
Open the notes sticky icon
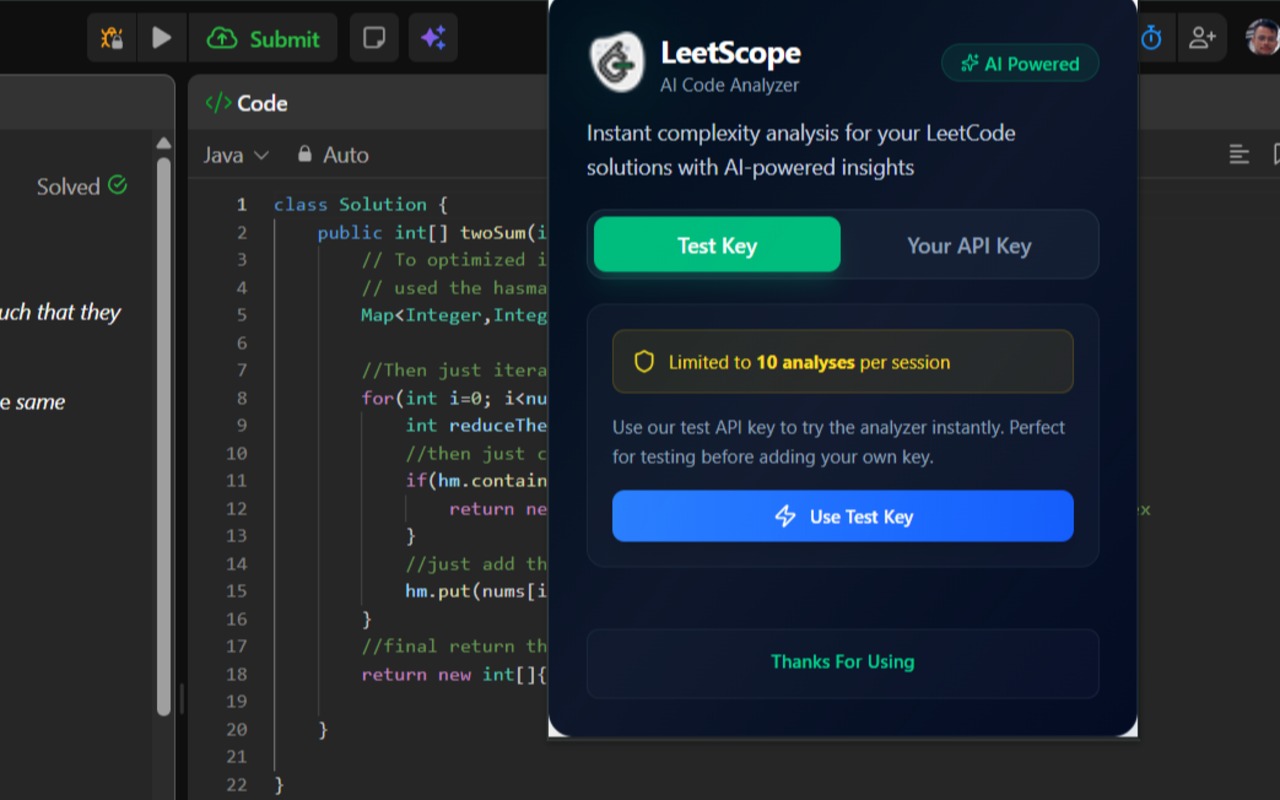(x=374, y=38)
